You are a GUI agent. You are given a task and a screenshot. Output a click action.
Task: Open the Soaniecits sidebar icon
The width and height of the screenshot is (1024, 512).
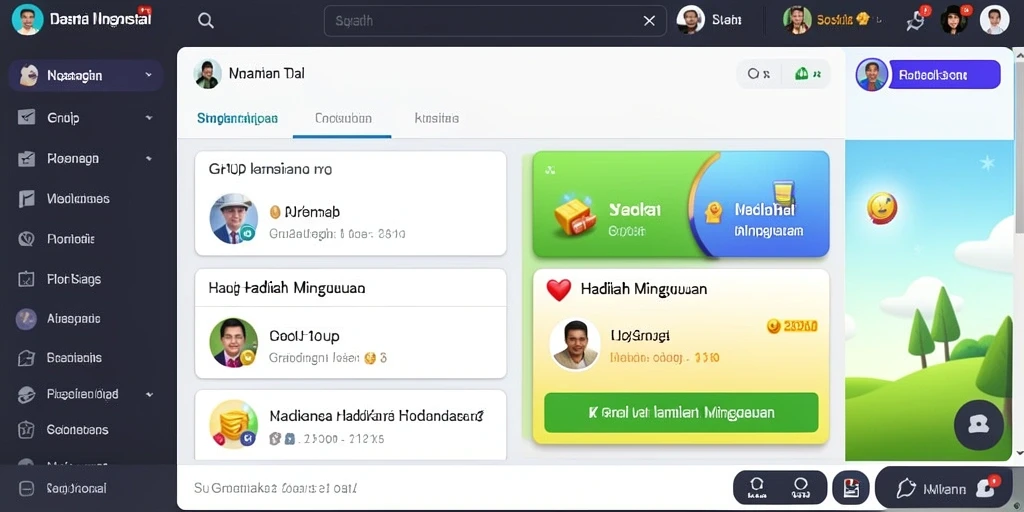pyautogui.click(x=26, y=358)
